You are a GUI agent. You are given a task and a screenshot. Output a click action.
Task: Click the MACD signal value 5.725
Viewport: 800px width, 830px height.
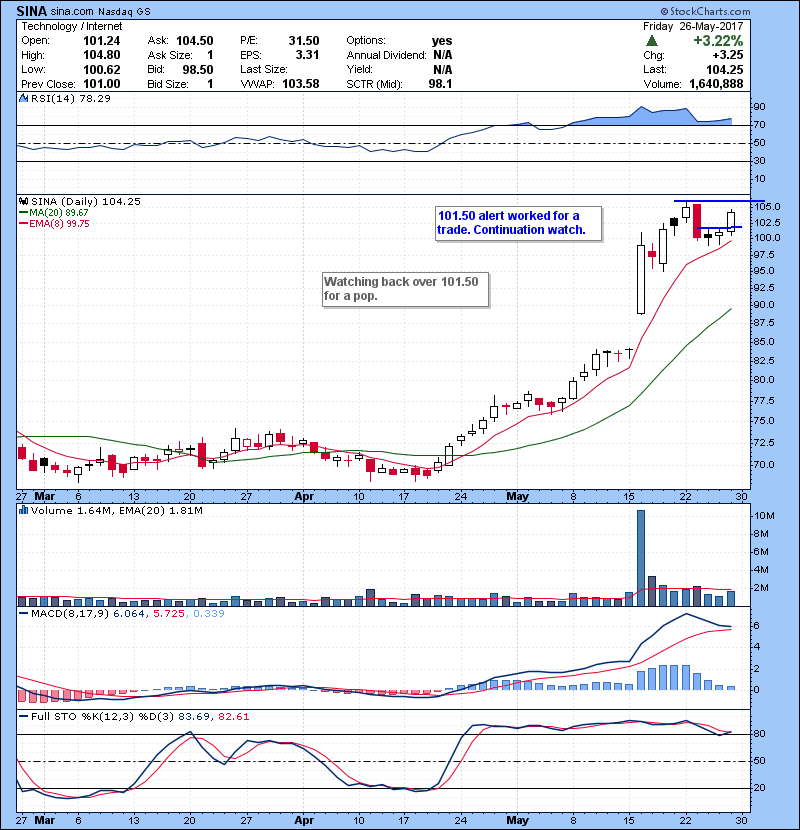click(169, 614)
